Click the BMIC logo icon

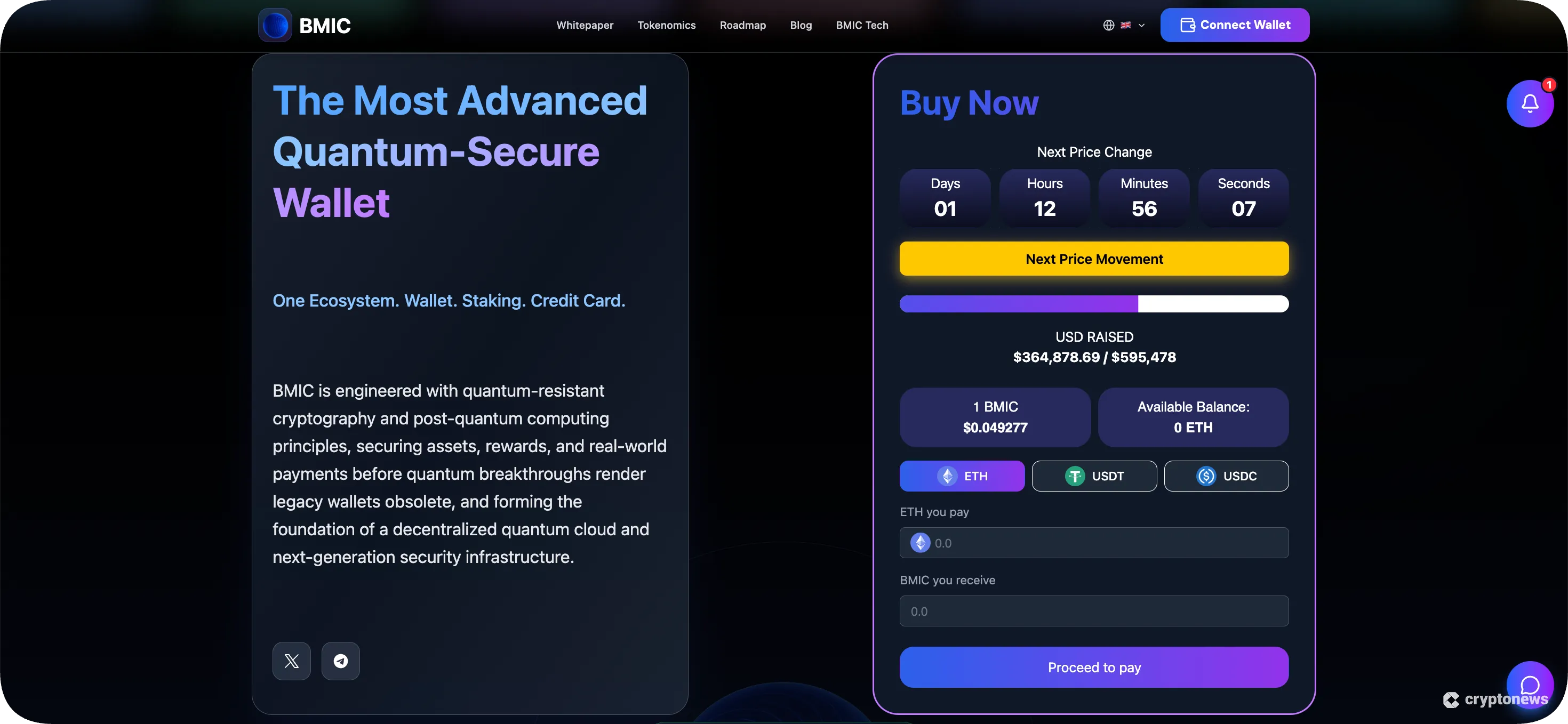pos(275,25)
